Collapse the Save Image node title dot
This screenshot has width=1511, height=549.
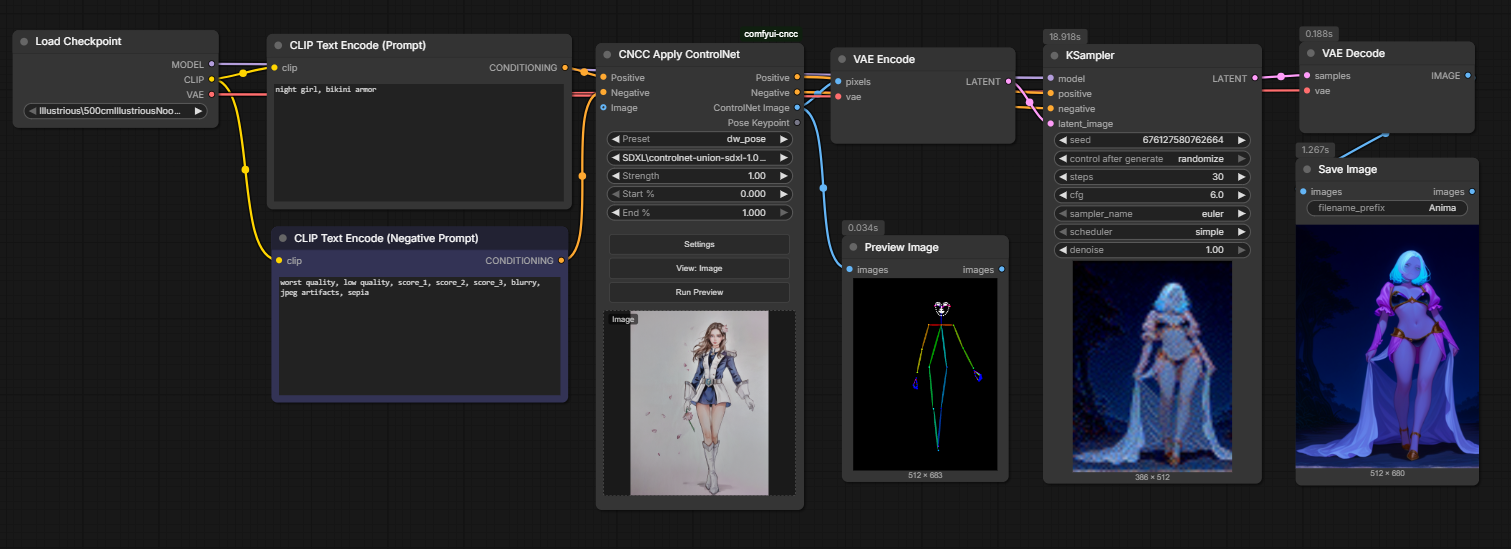tap(1307, 169)
